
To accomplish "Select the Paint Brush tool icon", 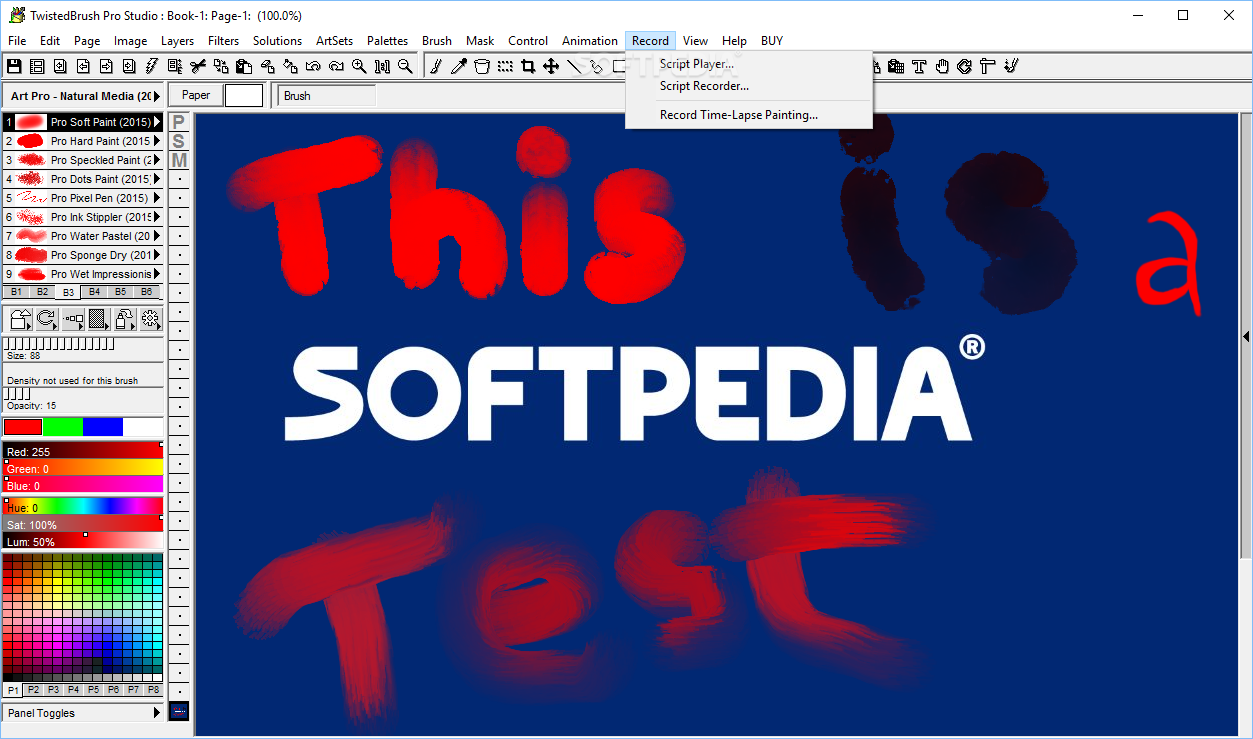I will coord(437,66).
